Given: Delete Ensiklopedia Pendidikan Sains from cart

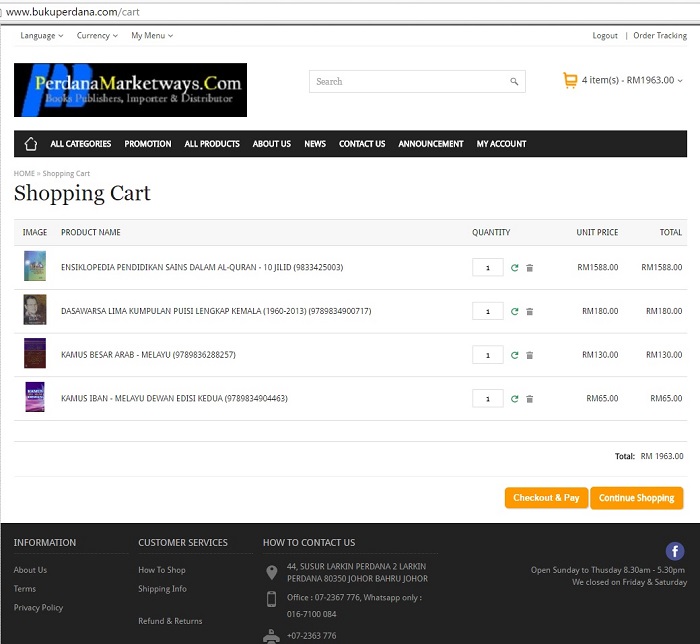Looking at the screenshot, I should pos(529,268).
